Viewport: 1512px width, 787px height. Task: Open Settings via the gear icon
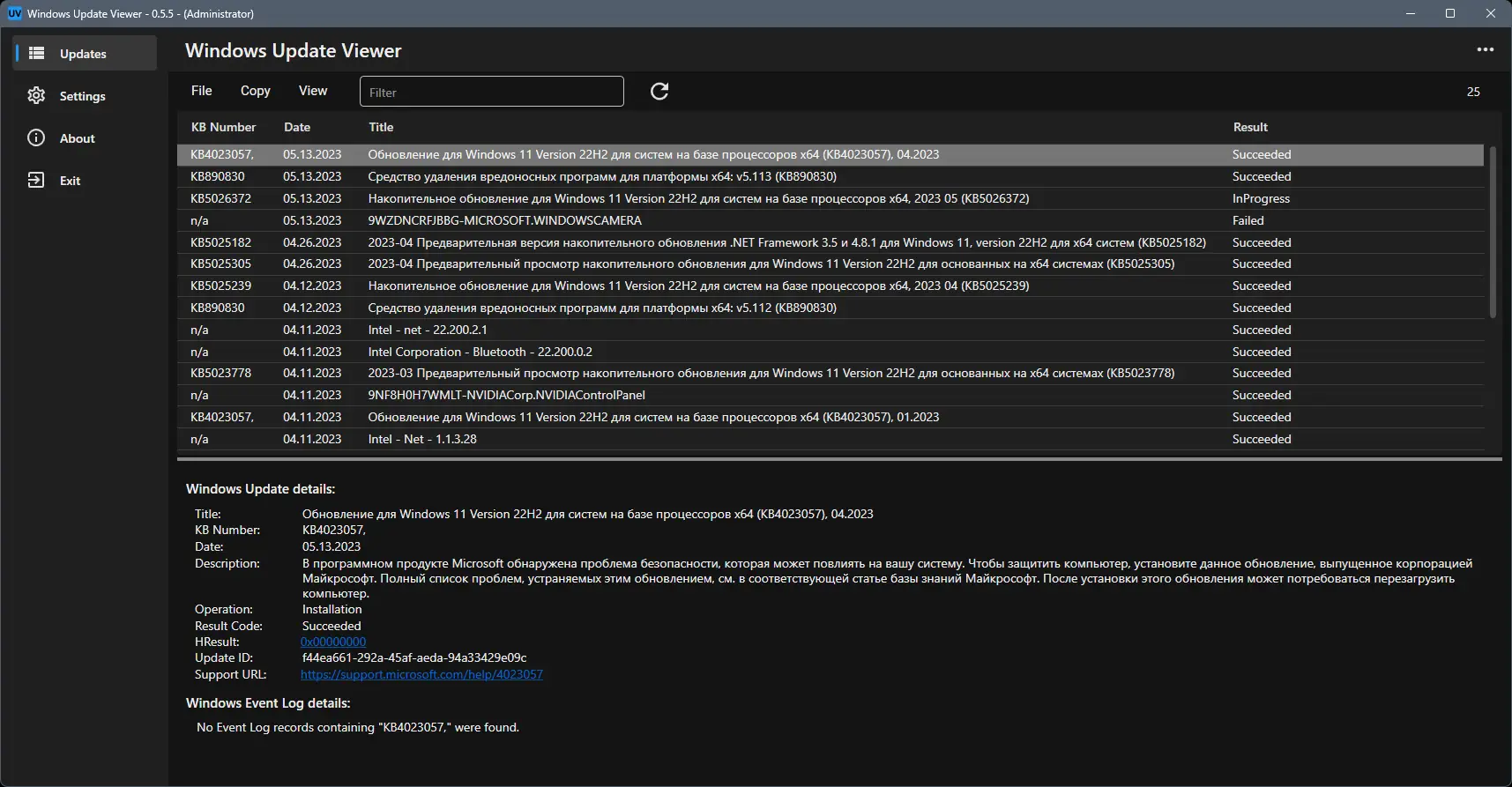pyautogui.click(x=36, y=96)
